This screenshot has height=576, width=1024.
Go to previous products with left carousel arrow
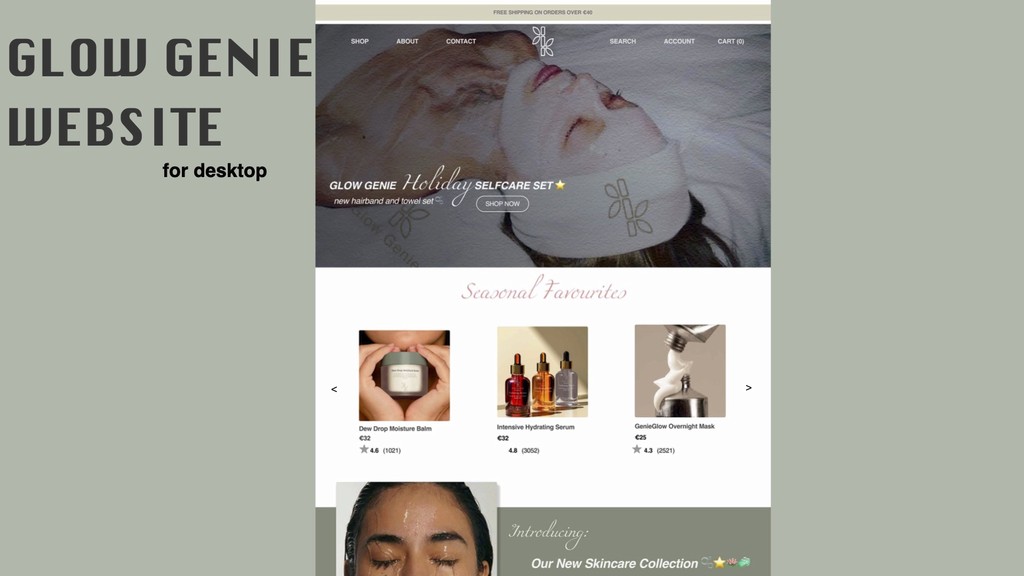(x=334, y=389)
